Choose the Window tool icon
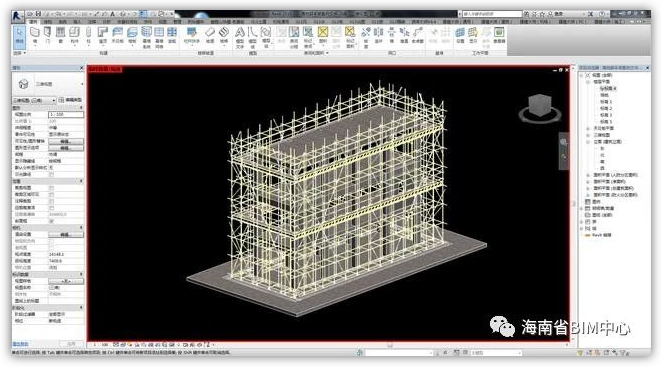Screen dimensions: 661x367 coord(60,35)
